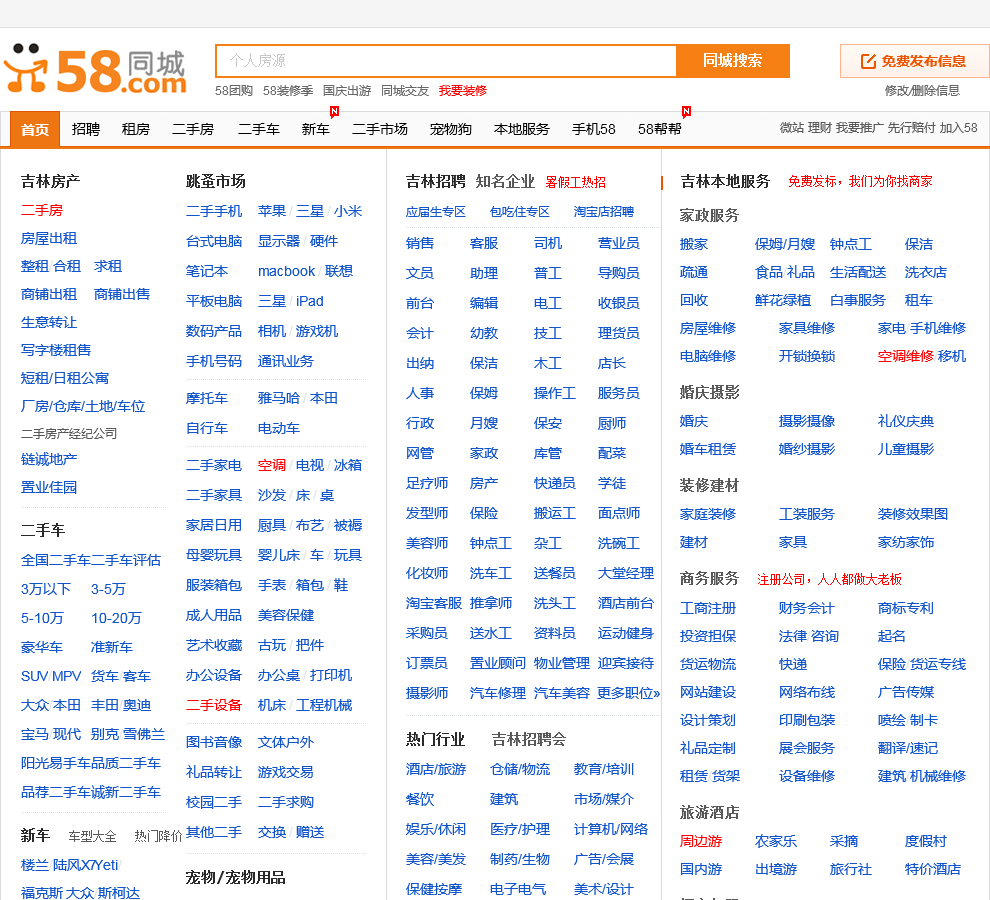Image resolution: width=990 pixels, height=900 pixels.
Task: Open red 二手设备 link
Action: tap(213, 705)
